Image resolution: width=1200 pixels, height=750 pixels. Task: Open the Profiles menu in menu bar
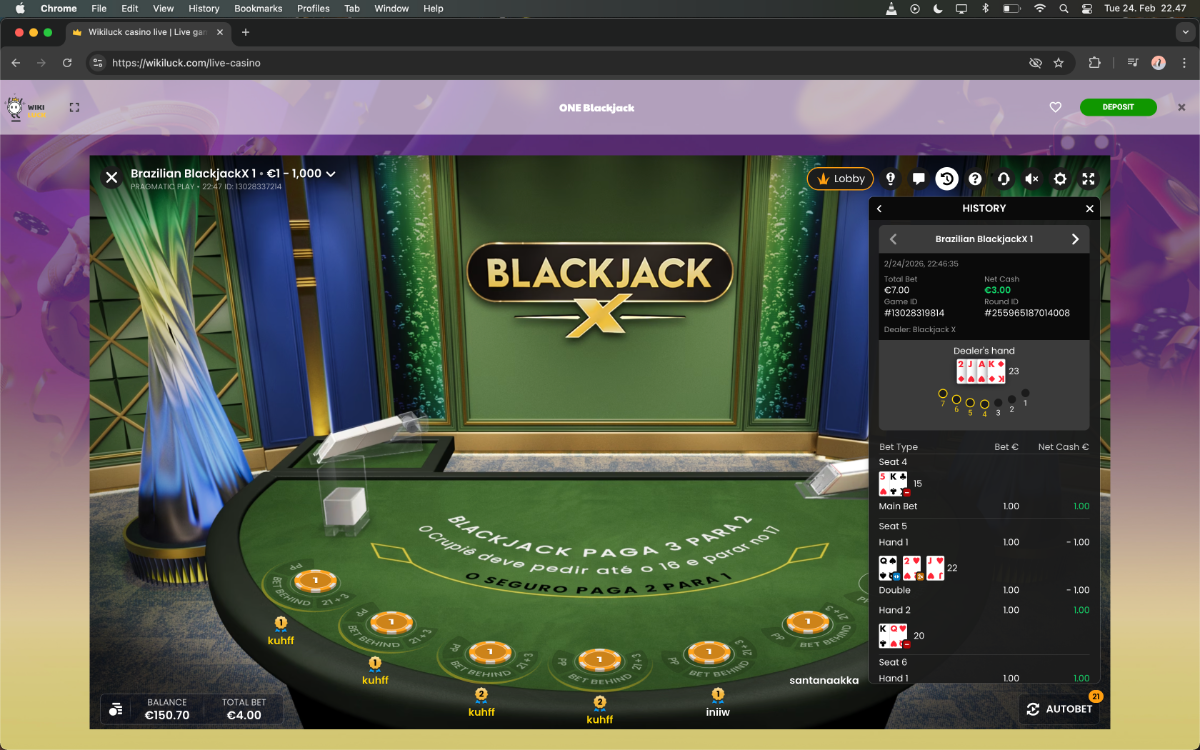tap(313, 8)
